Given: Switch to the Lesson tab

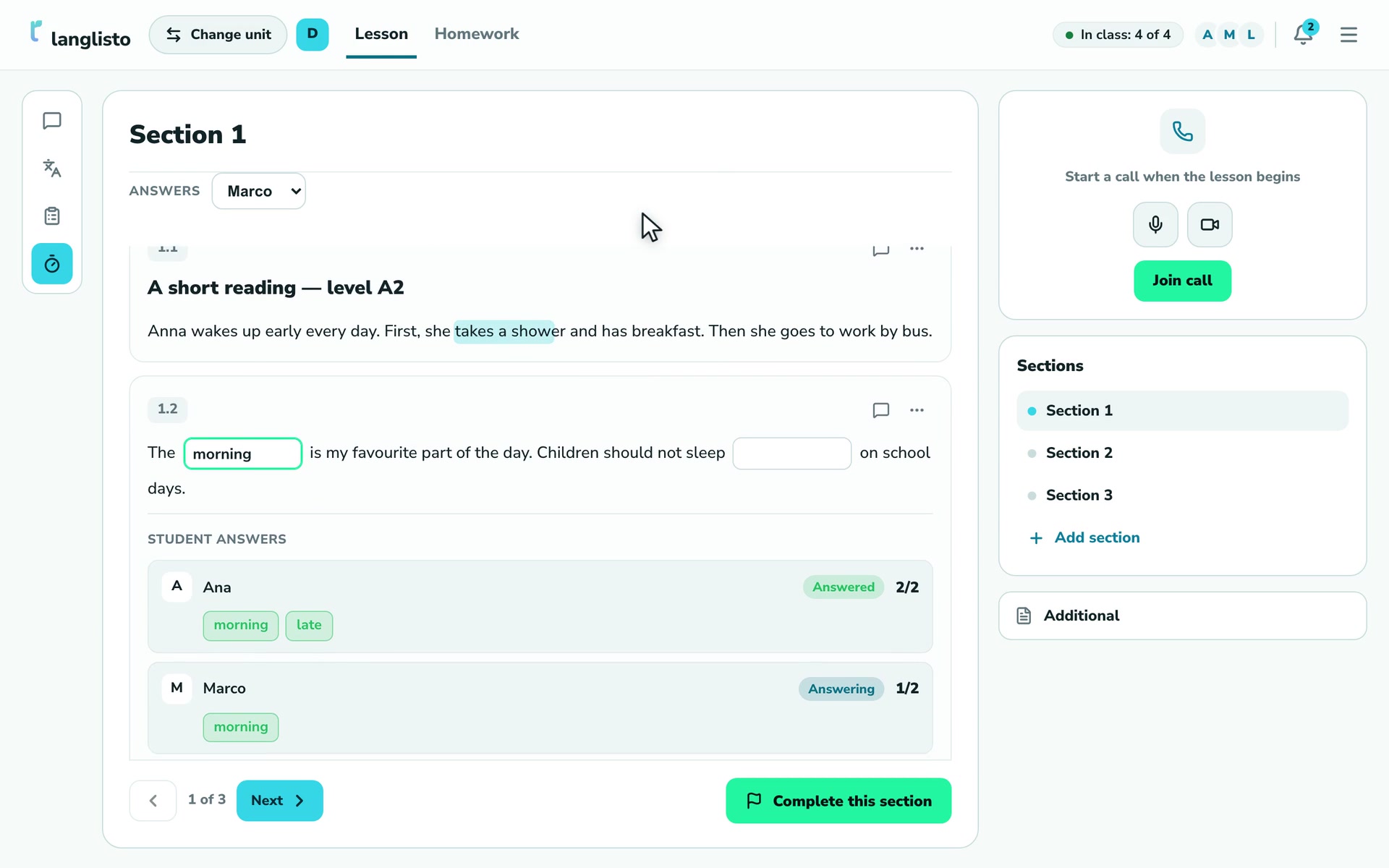Looking at the screenshot, I should tap(381, 34).
